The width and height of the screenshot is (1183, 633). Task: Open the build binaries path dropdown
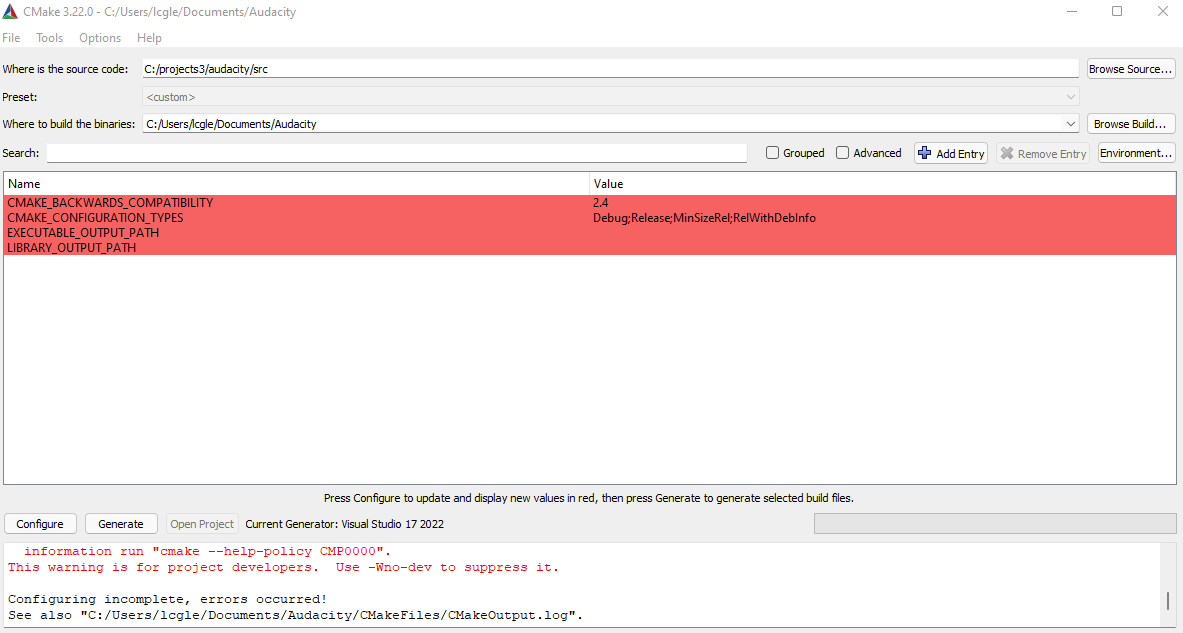1070,123
